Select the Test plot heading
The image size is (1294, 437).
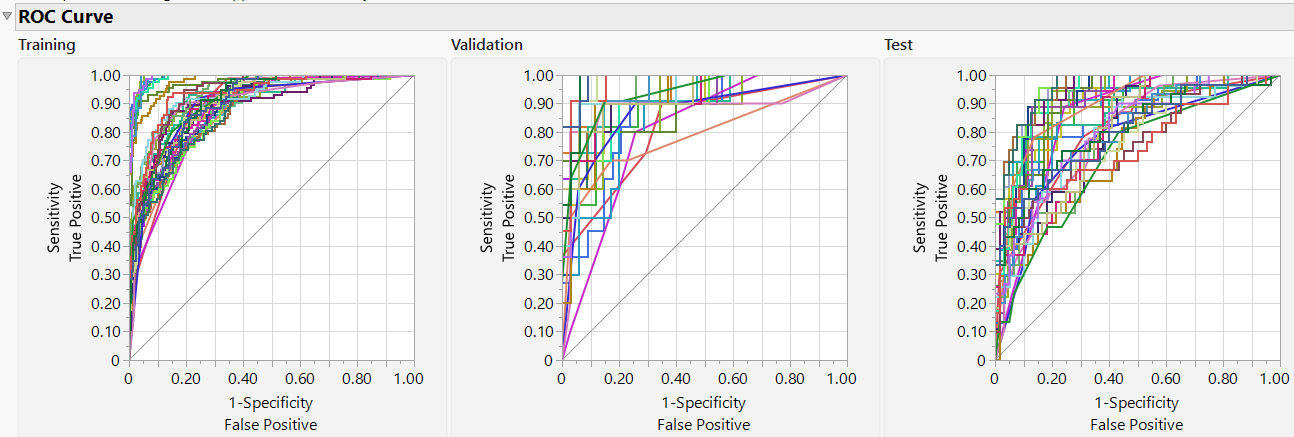coord(898,45)
